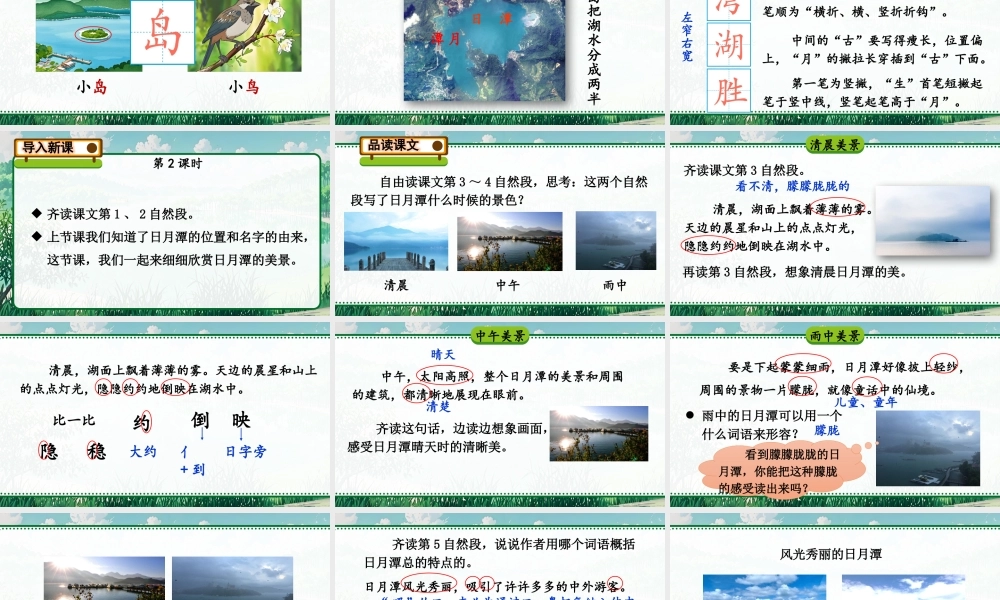This screenshot has width=1000, height=600.
Task: Click the island lake illustration
Action: pyautogui.click(x=82, y=35)
